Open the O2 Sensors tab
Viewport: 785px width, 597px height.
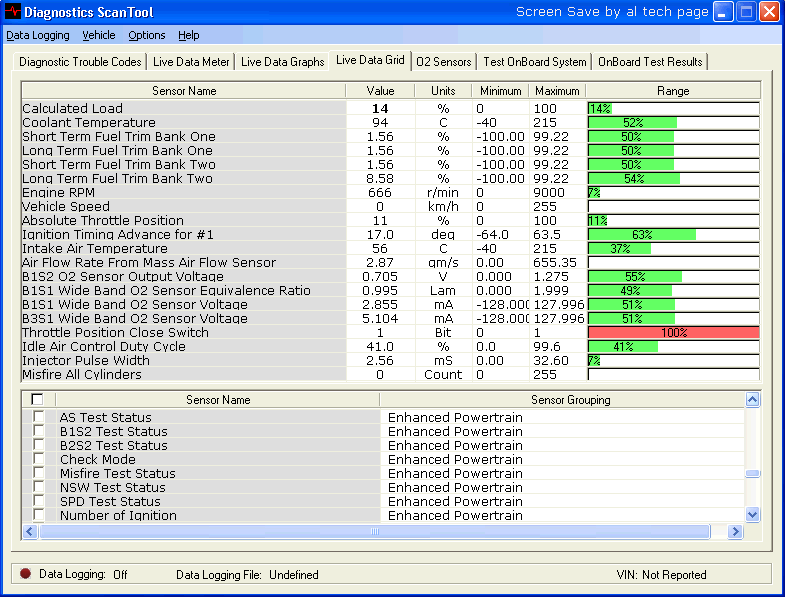click(x=444, y=62)
